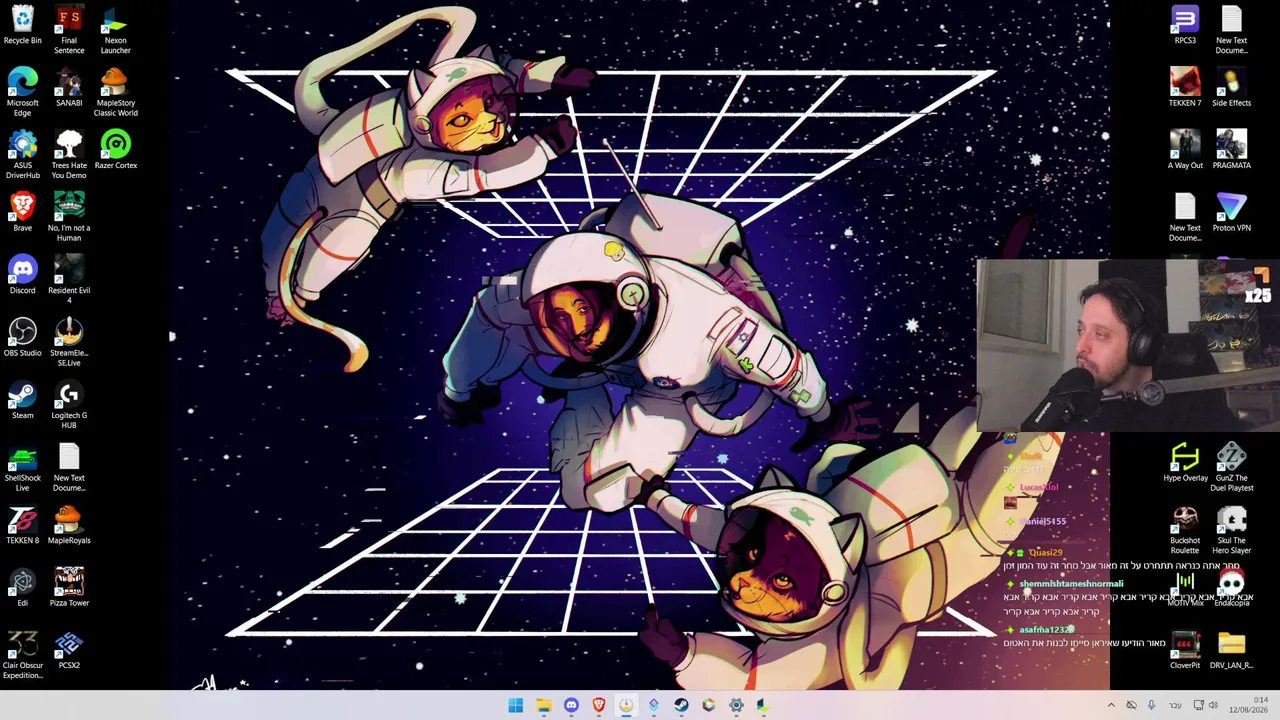Screen dimensions: 1280x720
Task: Select the Discord desktop shortcut
Action: tap(22, 275)
